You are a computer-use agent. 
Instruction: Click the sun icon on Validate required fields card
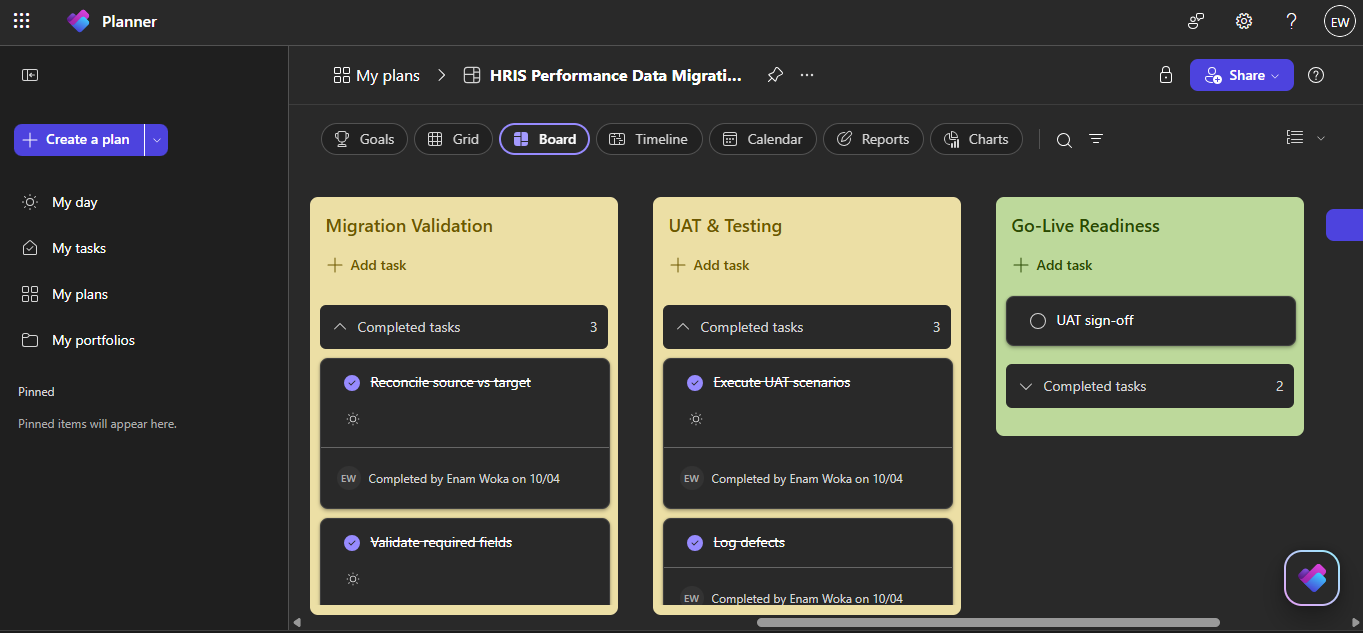[x=352, y=579]
